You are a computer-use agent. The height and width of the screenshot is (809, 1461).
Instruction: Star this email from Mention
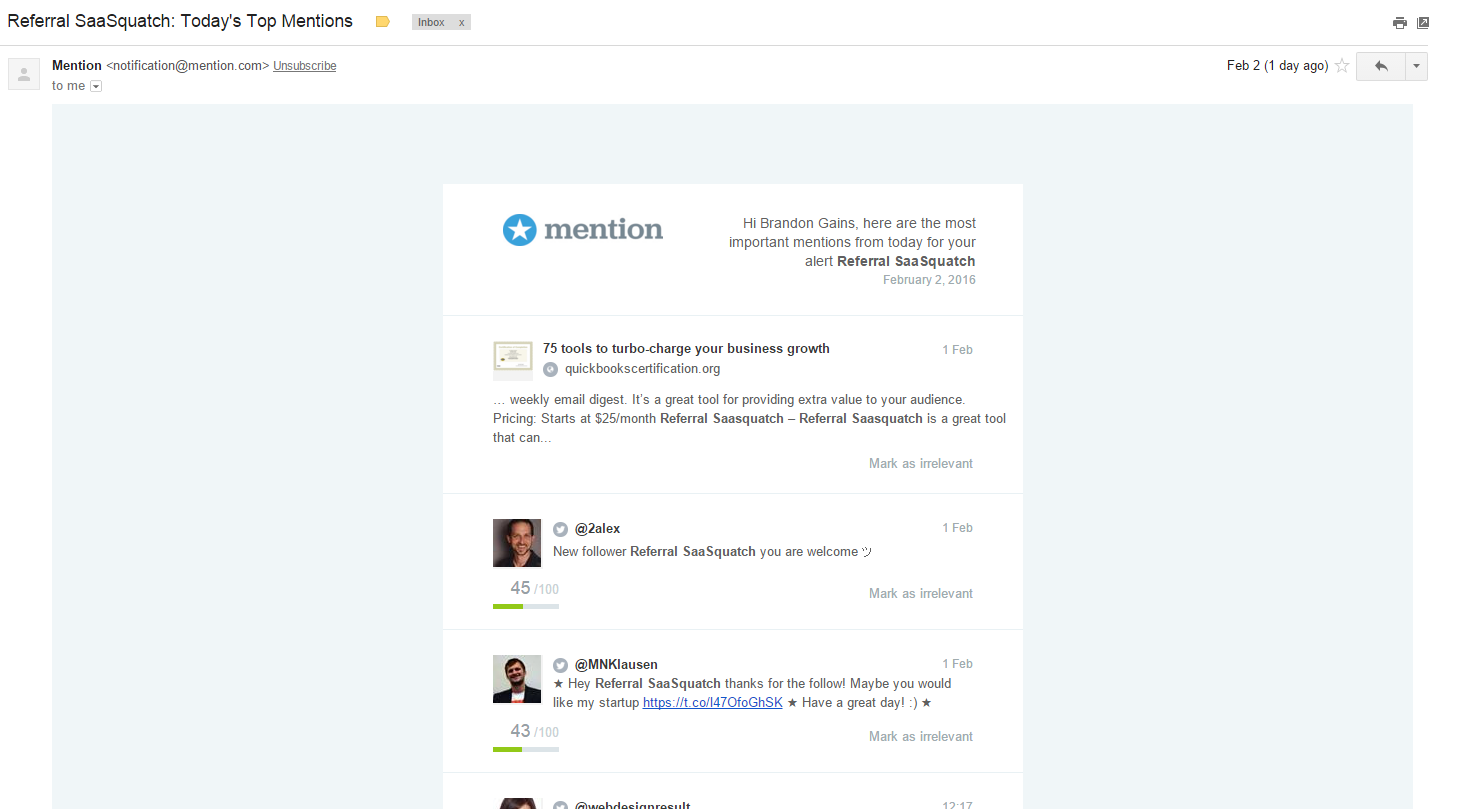1342,66
